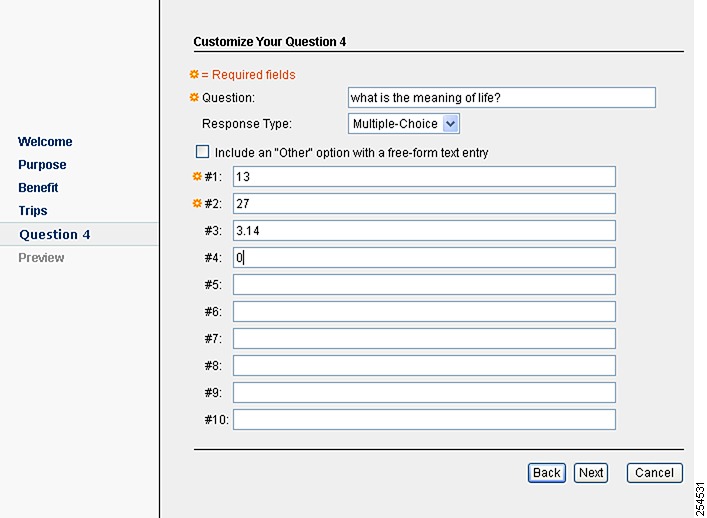Open the Response Type dropdown arrow
Viewport: 707px width, 518px height.
point(450,124)
